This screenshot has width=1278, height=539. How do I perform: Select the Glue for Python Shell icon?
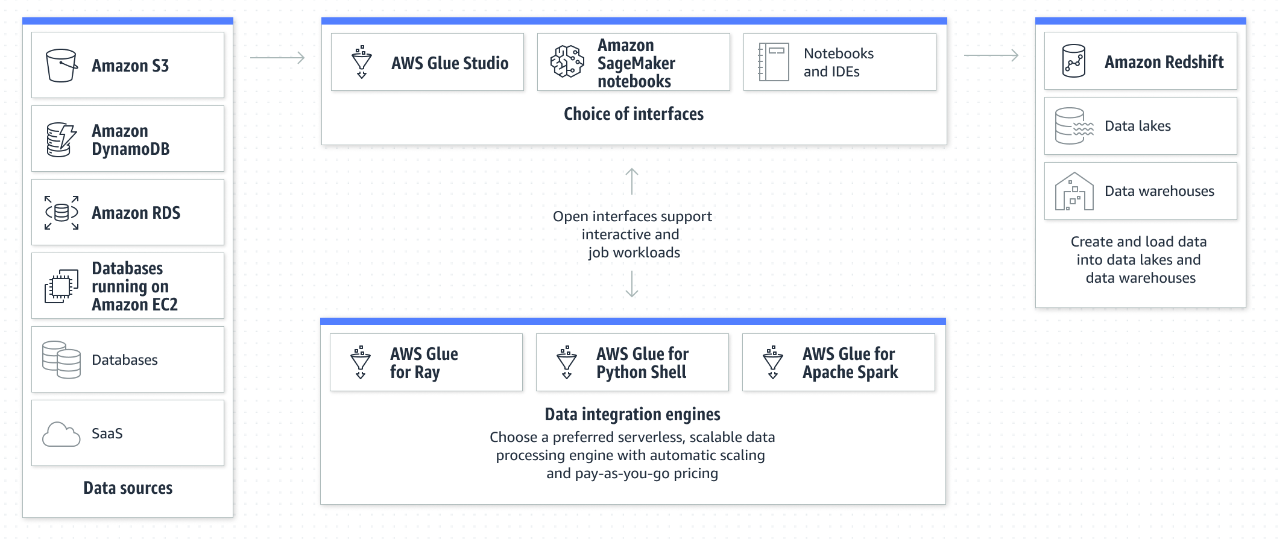566,363
